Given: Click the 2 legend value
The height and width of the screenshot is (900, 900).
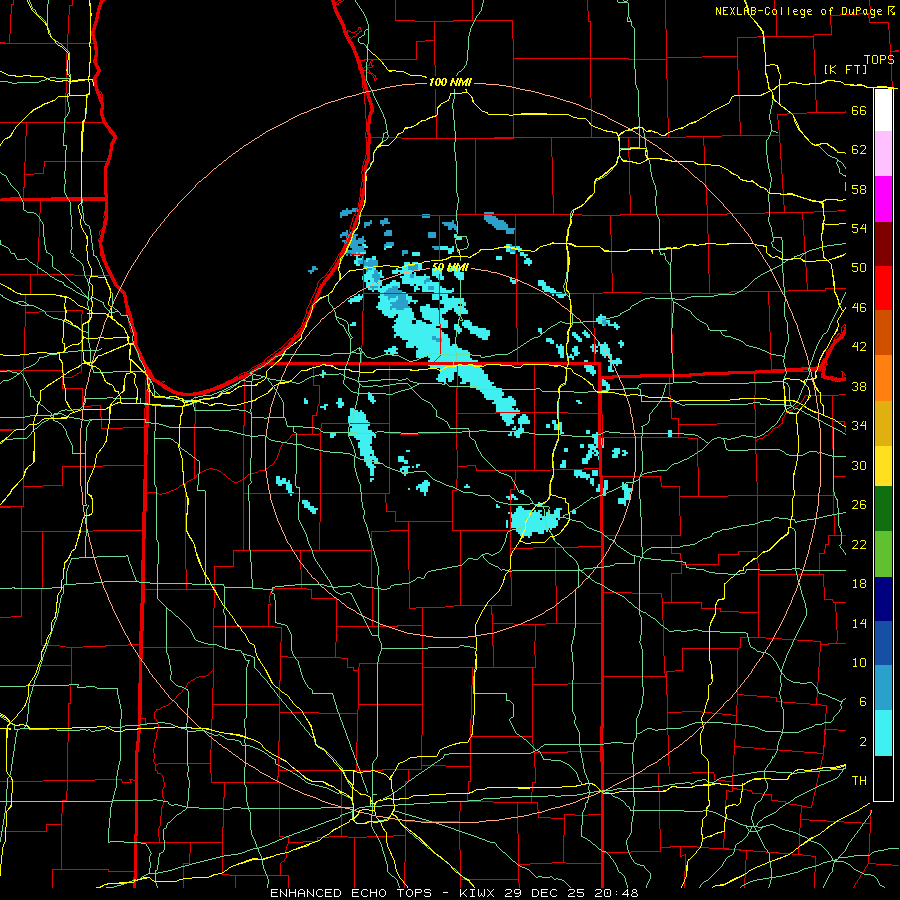Looking at the screenshot, I should click(x=863, y=742).
